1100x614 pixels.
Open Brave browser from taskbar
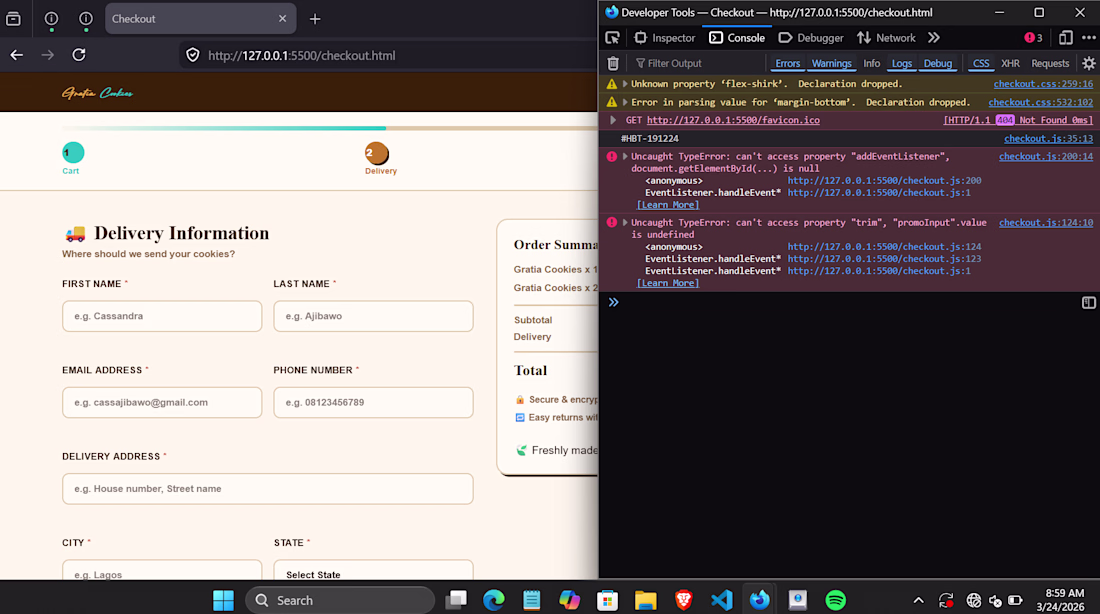pyautogui.click(x=683, y=600)
